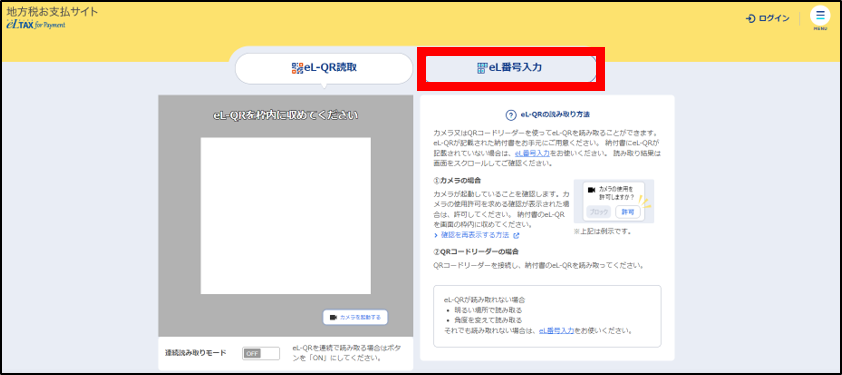This screenshot has width=842, height=375.
Task: Open the eL番号入力 link in the instructions
Action: (x=532, y=153)
